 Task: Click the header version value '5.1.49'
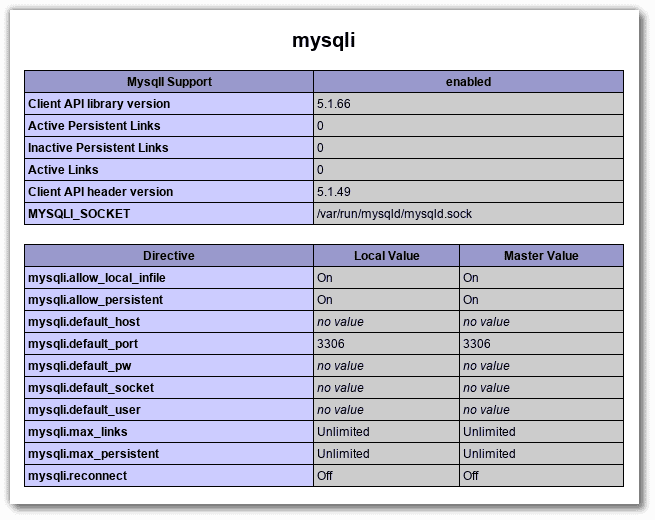pyautogui.click(x=333, y=192)
